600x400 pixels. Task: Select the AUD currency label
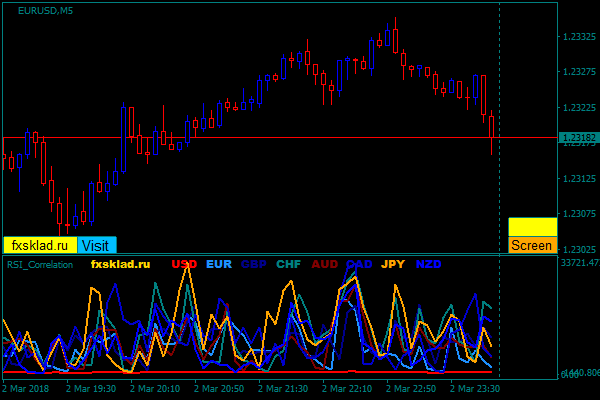(x=324, y=264)
